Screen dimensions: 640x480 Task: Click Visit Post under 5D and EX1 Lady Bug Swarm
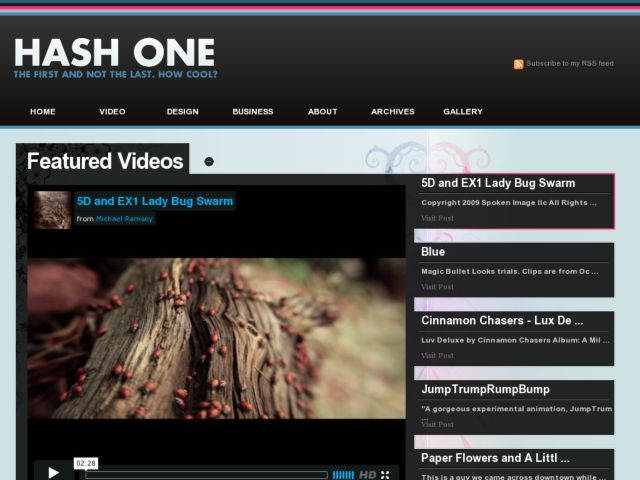437,218
